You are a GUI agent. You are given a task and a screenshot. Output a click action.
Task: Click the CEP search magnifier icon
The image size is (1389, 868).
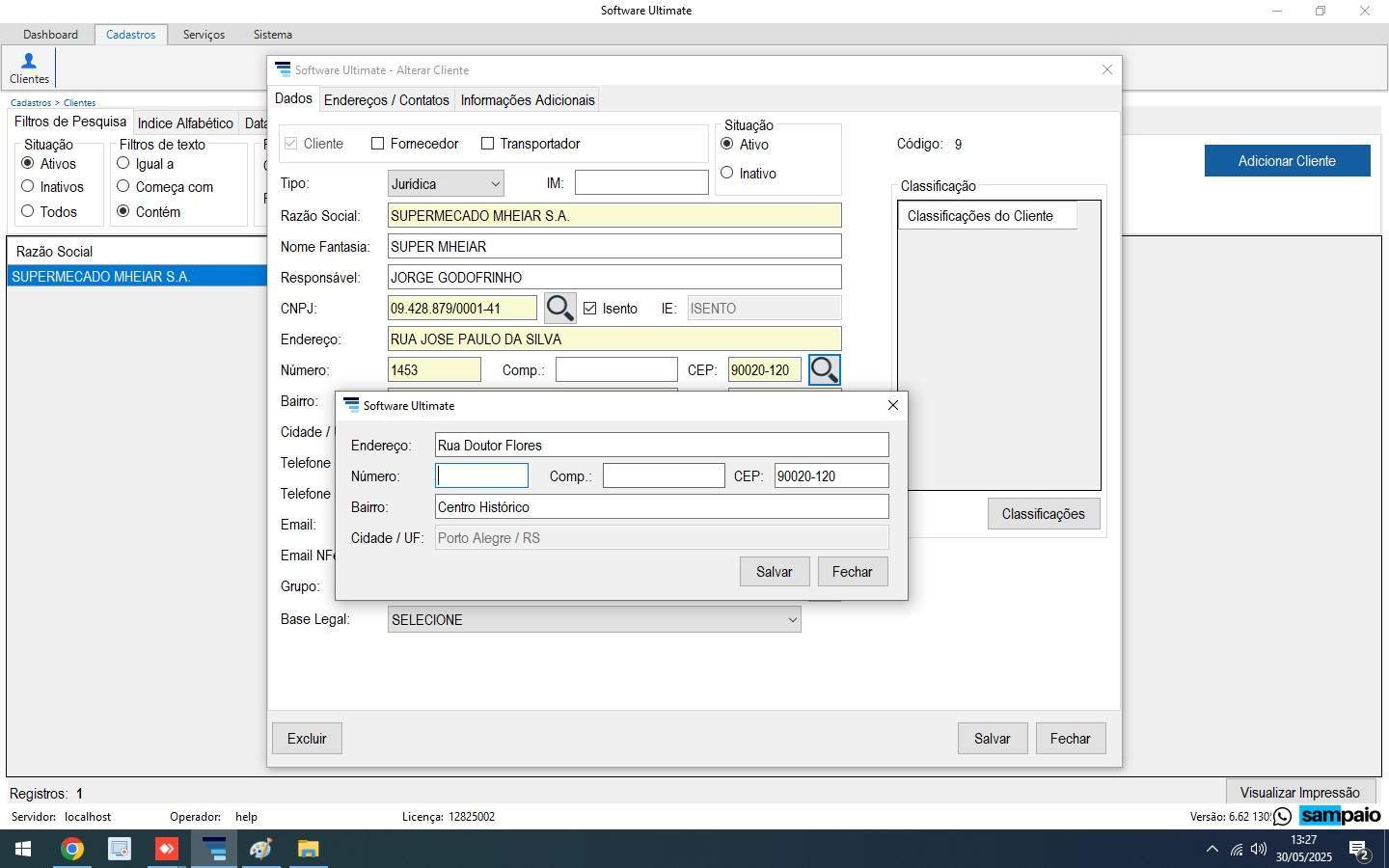[x=824, y=369]
